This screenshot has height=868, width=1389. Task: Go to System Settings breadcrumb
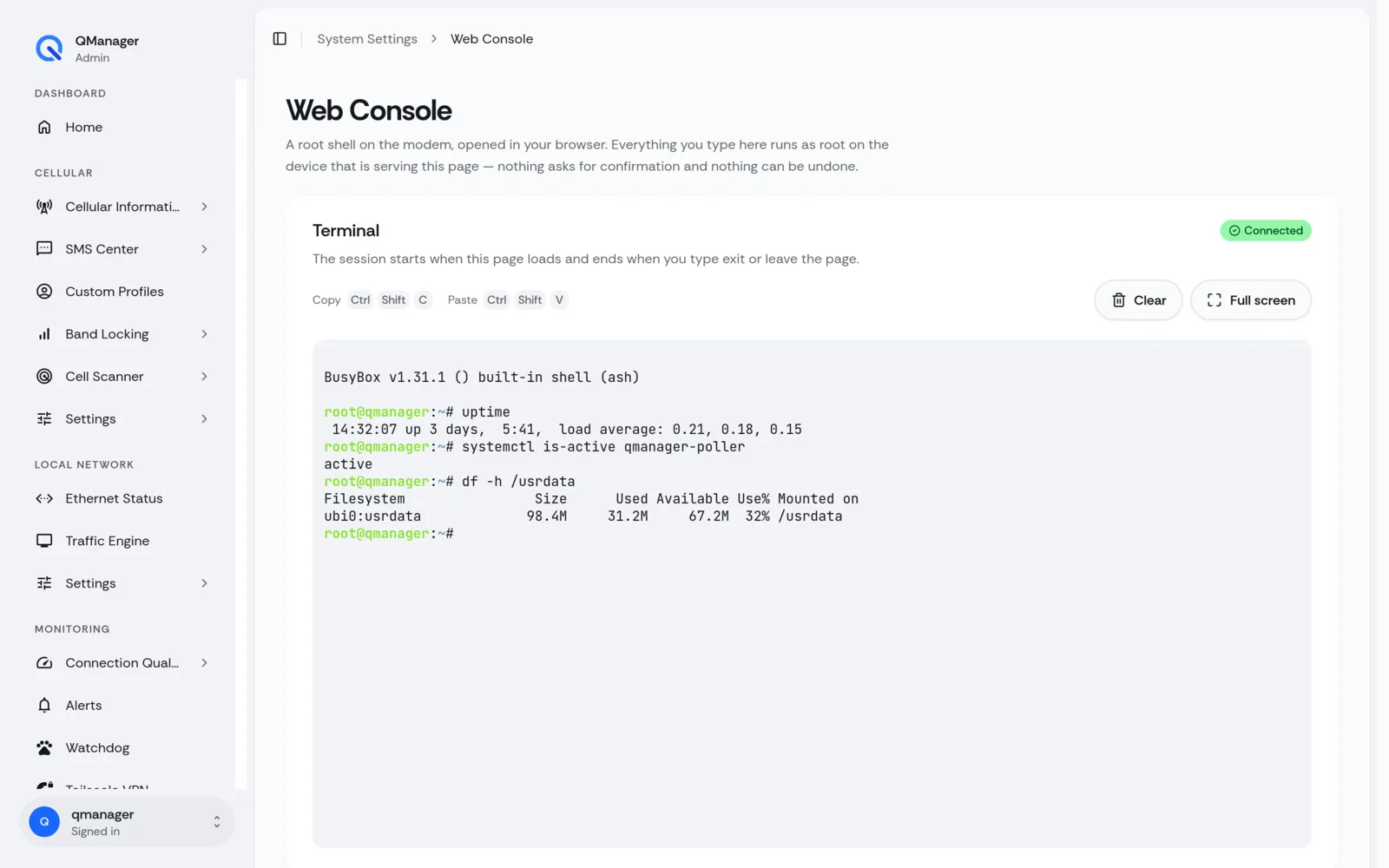coord(367,39)
